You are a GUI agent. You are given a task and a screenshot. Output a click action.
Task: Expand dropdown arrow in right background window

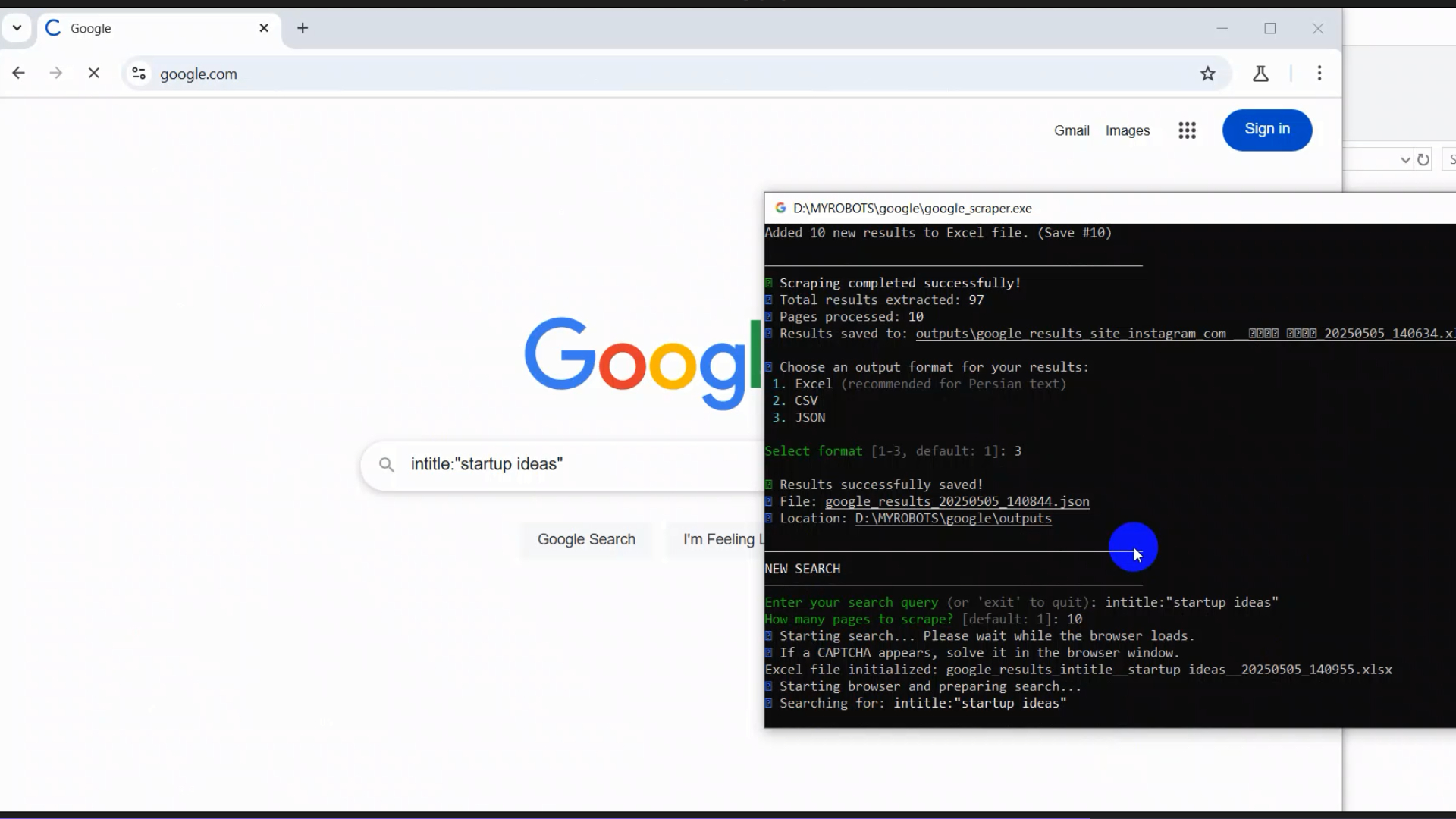[x=1404, y=160]
